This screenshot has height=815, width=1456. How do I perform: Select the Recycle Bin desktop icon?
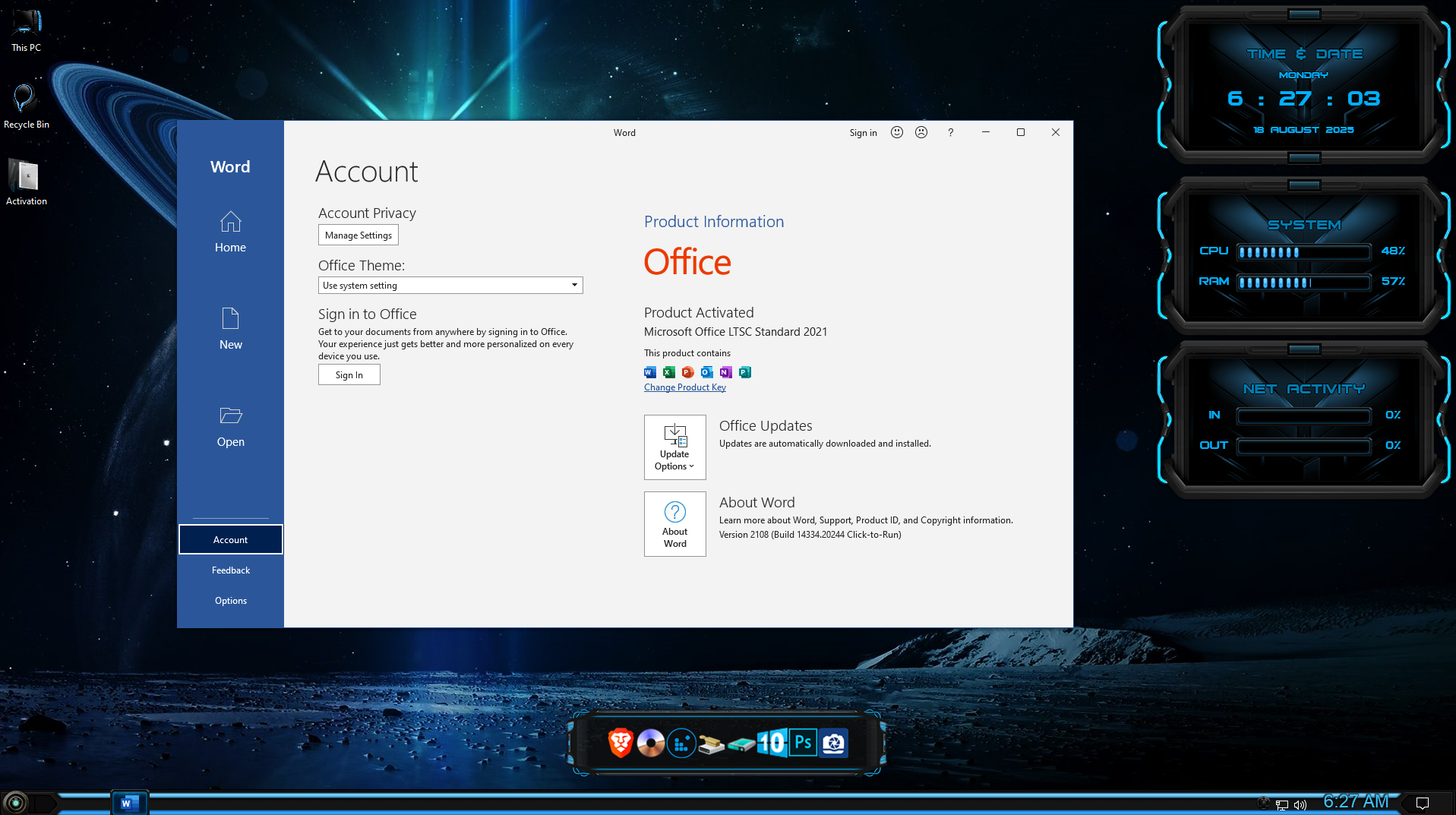click(x=26, y=107)
